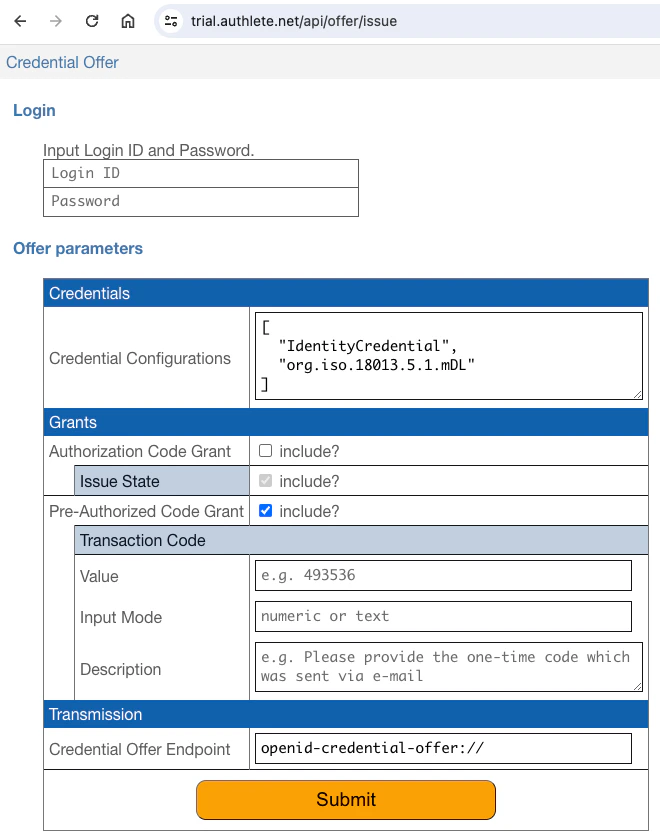Navigate back to the previous page
Screen dimensions: 660x840
click(x=20, y=19)
